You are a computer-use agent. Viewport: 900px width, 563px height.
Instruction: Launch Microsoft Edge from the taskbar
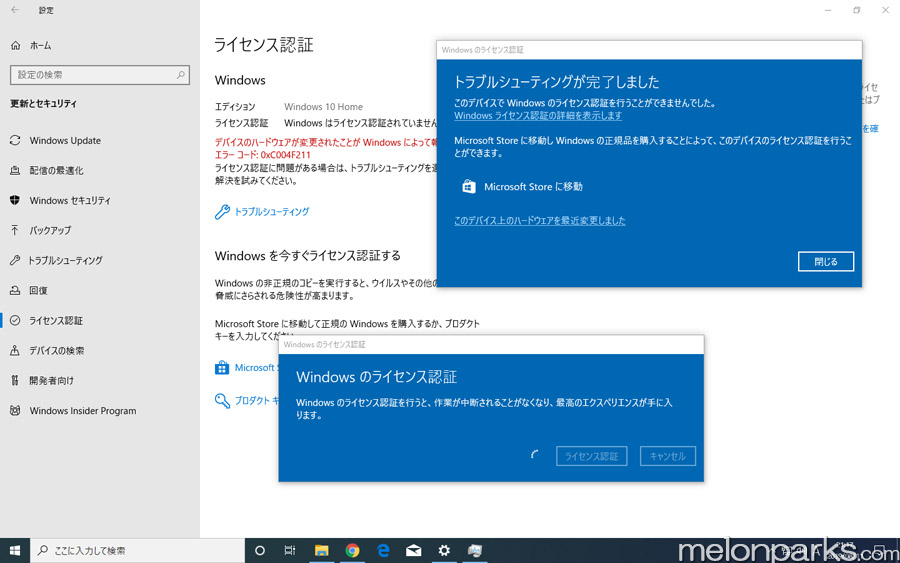point(383,550)
